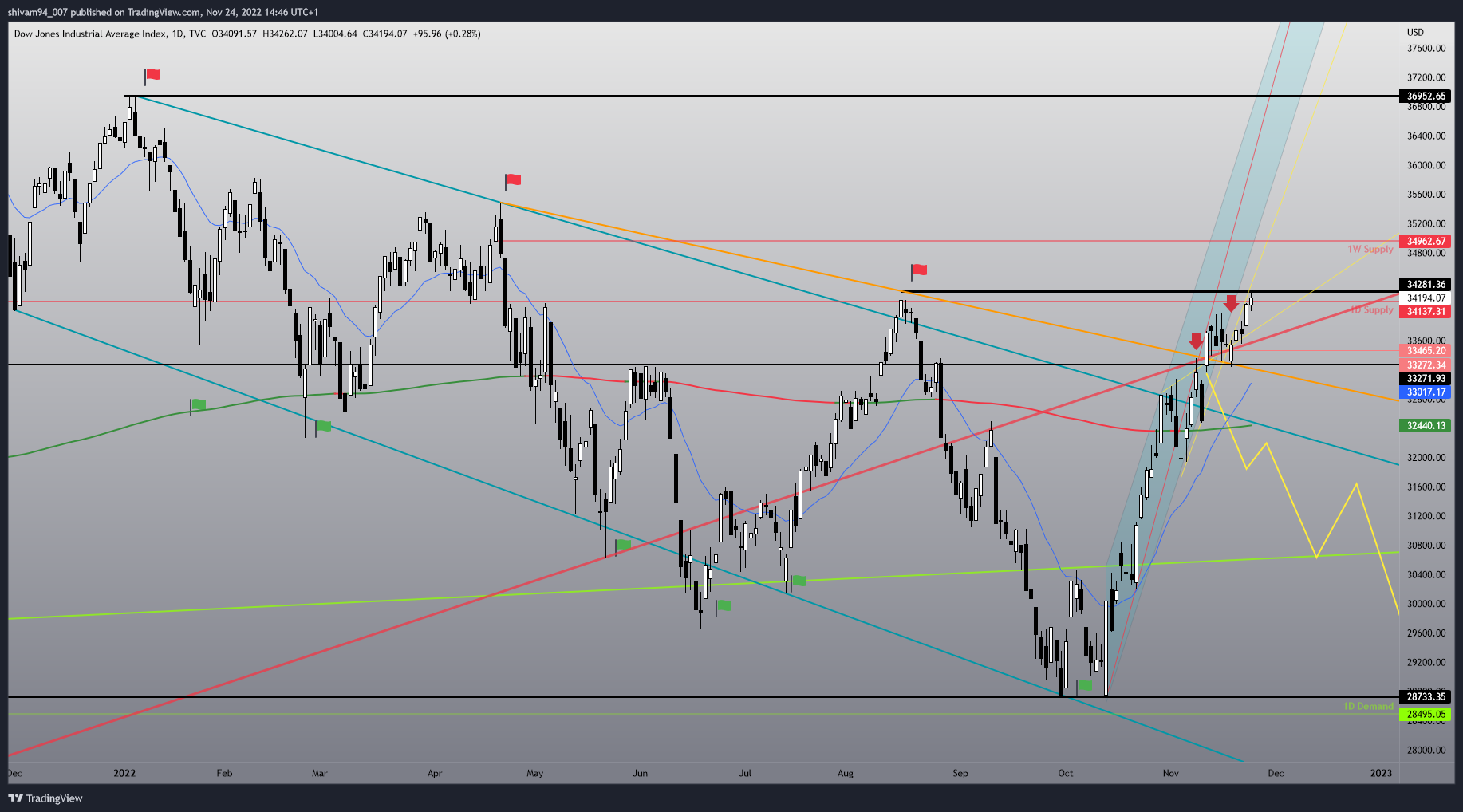This screenshot has width=1463, height=812.
Task: Click the green flag at the October low
Action: pyautogui.click(x=1084, y=685)
